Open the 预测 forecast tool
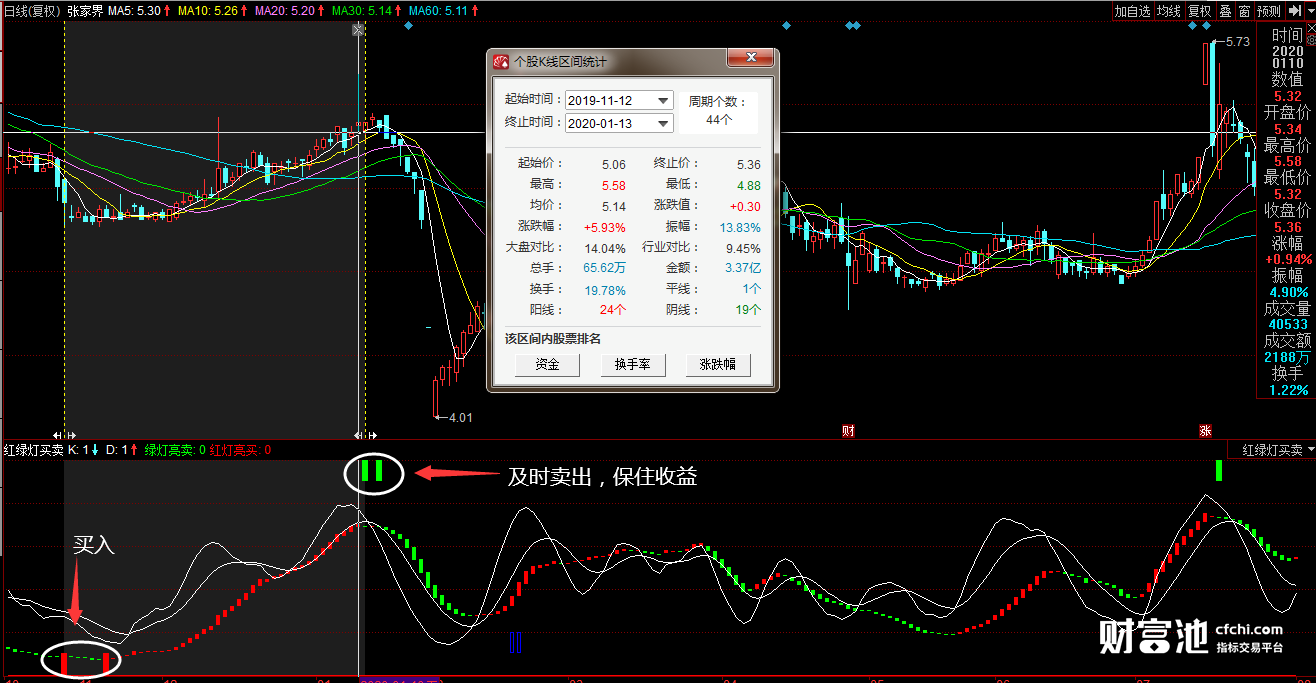 click(x=1269, y=11)
